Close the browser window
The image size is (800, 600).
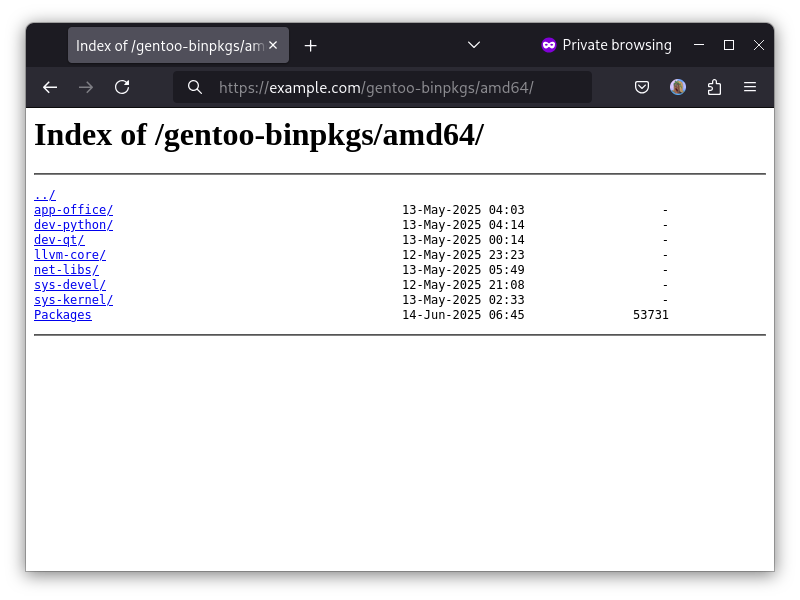pyautogui.click(x=759, y=45)
